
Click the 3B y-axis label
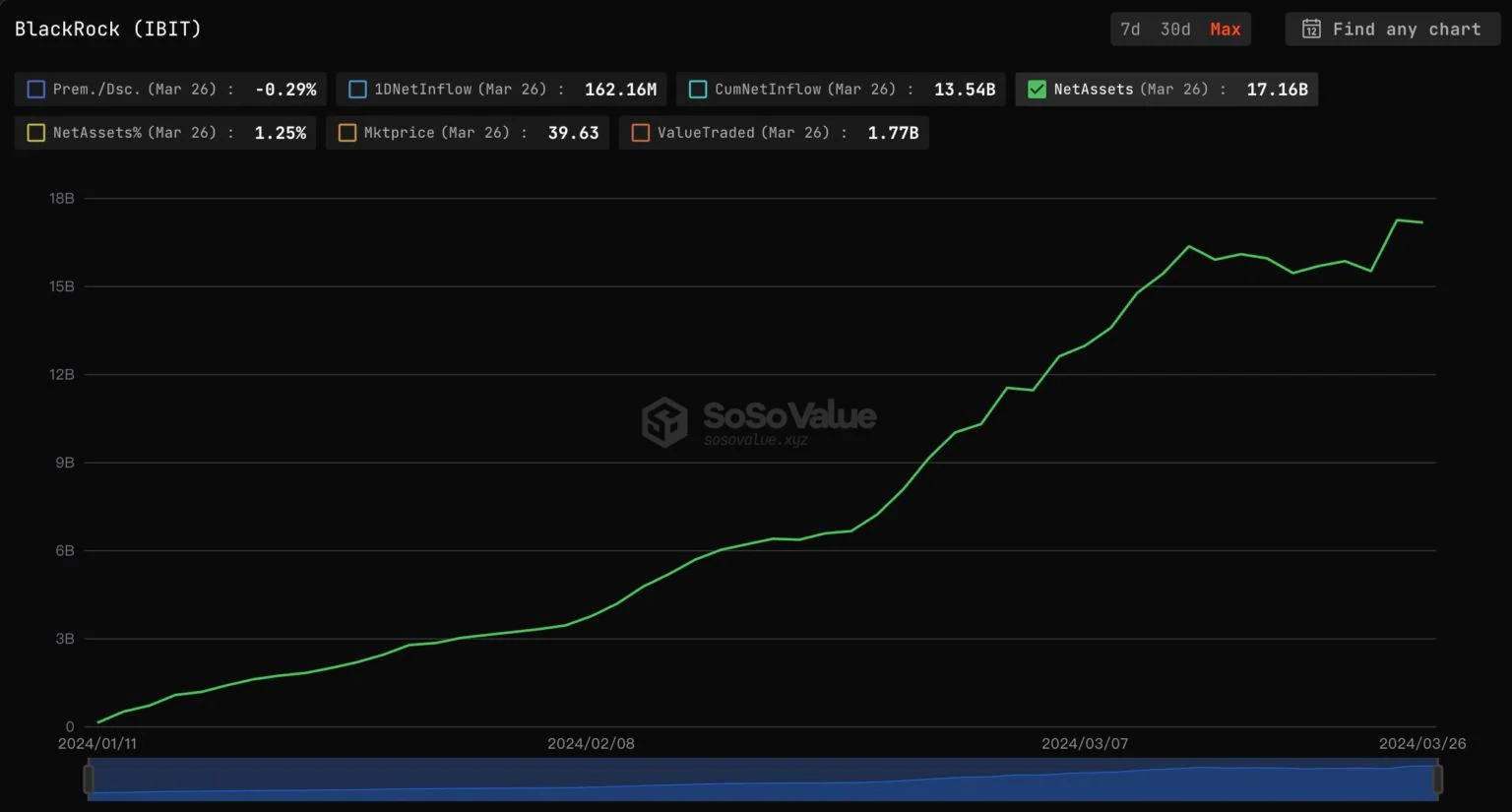pos(65,639)
